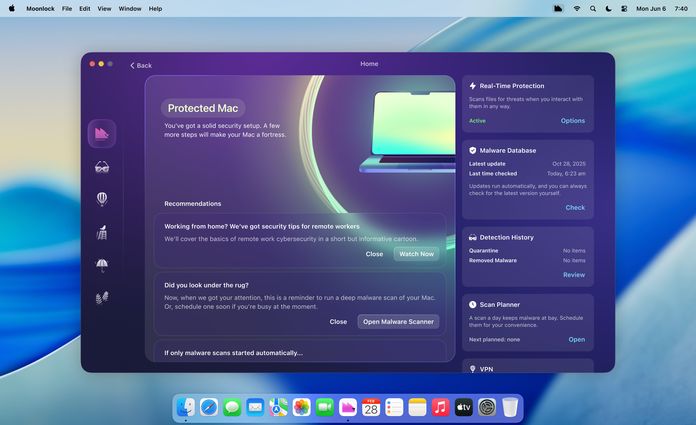Click the date and time in menu bar
The height and width of the screenshot is (425, 696).
[x=662, y=8]
